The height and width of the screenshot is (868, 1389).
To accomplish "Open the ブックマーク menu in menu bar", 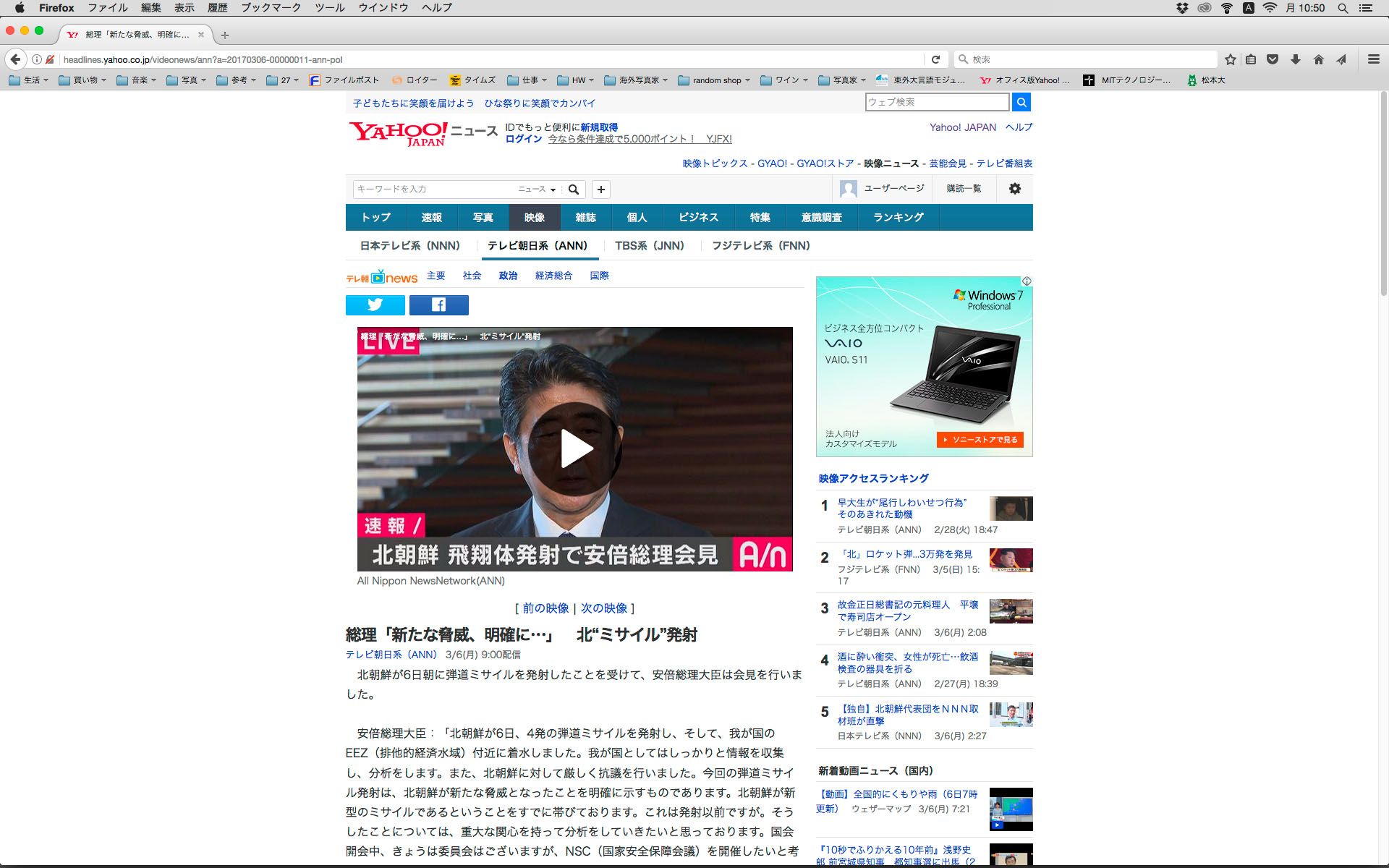I will 271,8.
